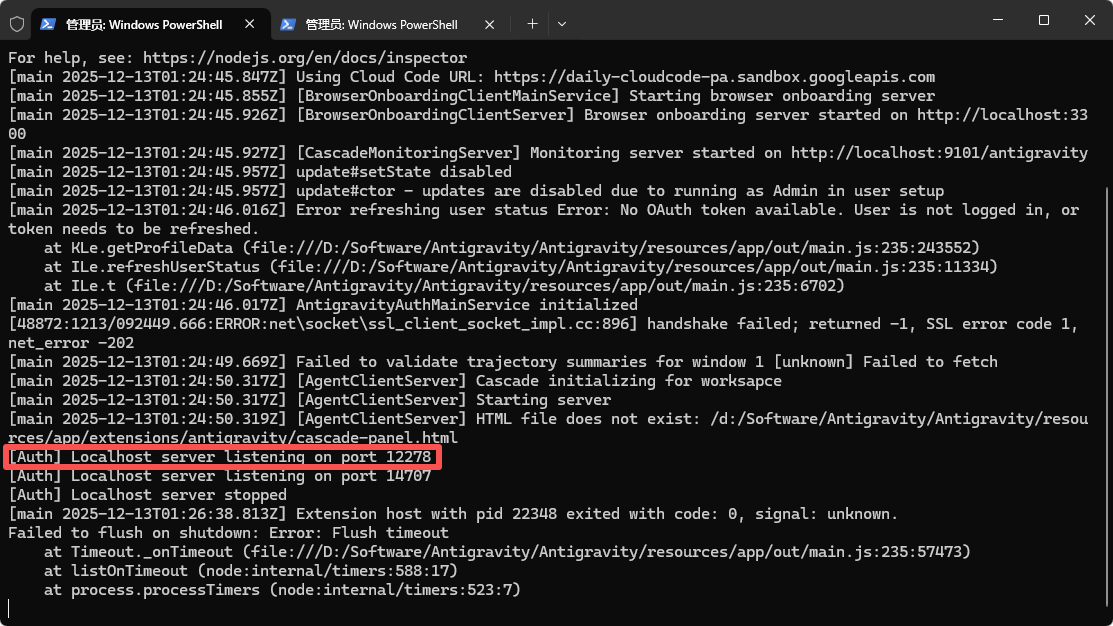Open the localhost:9101/antigravity monitoring server URL

938,153
